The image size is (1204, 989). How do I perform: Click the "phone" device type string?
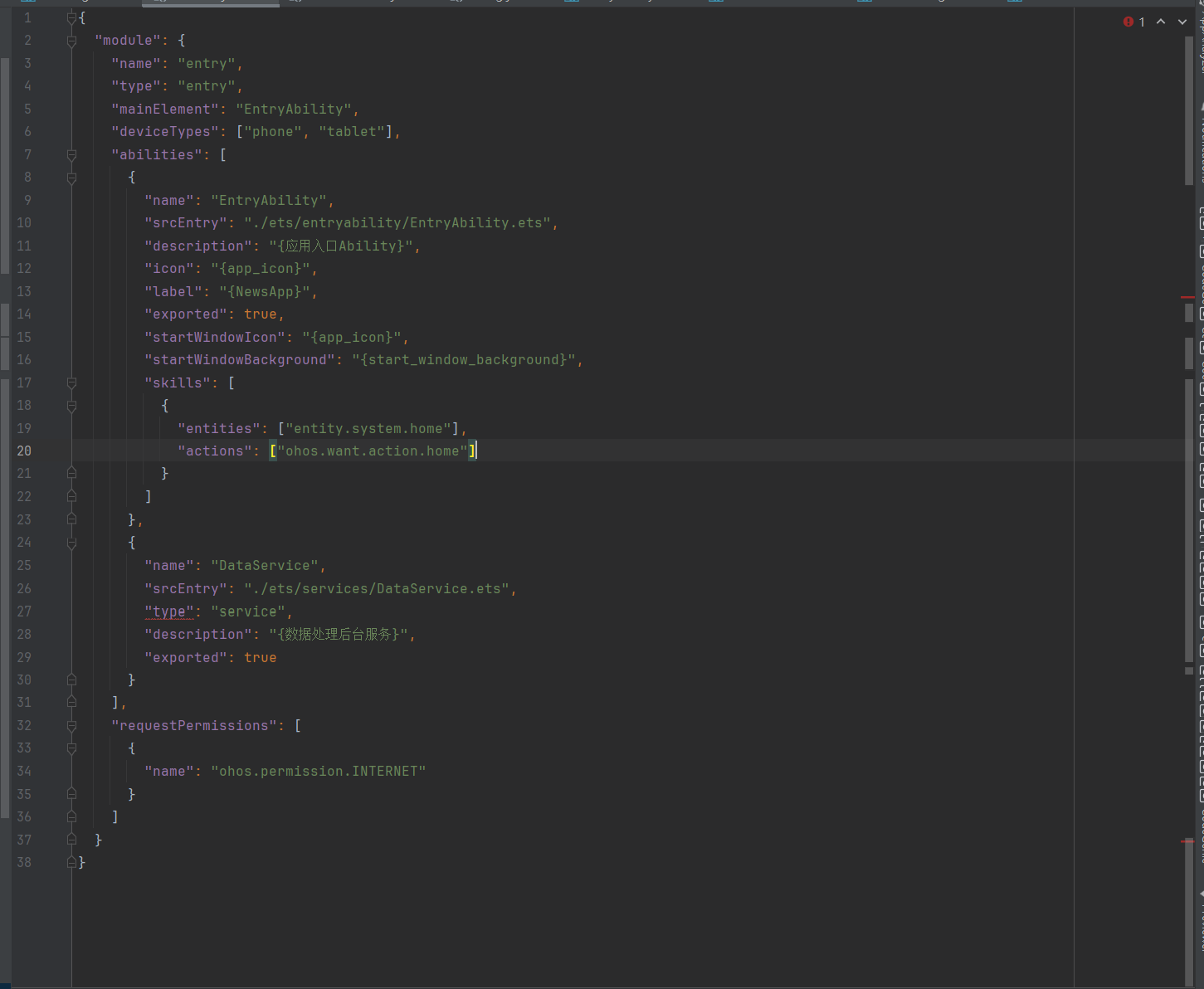click(x=273, y=132)
